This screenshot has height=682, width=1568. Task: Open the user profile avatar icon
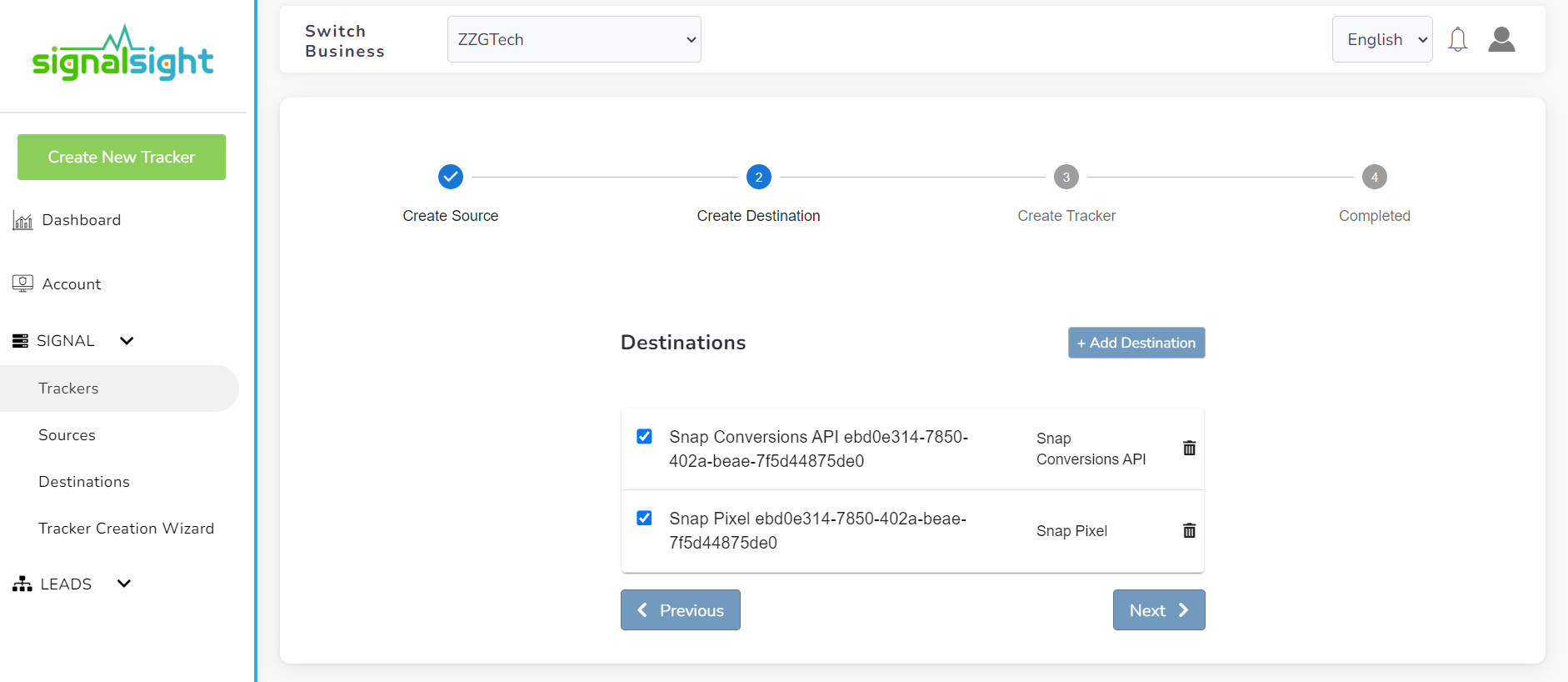1501,39
